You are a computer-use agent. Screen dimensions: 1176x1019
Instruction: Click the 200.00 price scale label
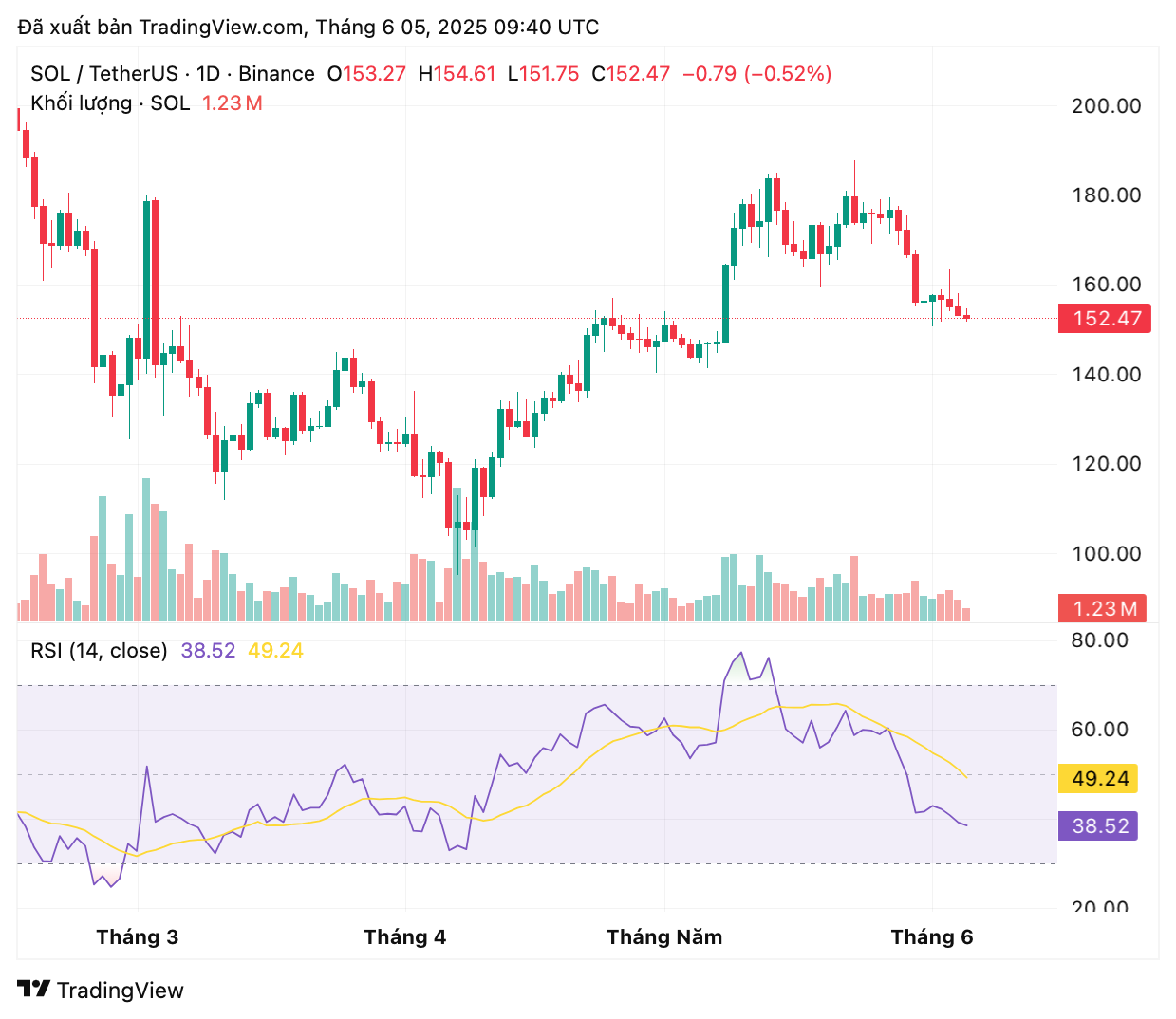click(1106, 106)
